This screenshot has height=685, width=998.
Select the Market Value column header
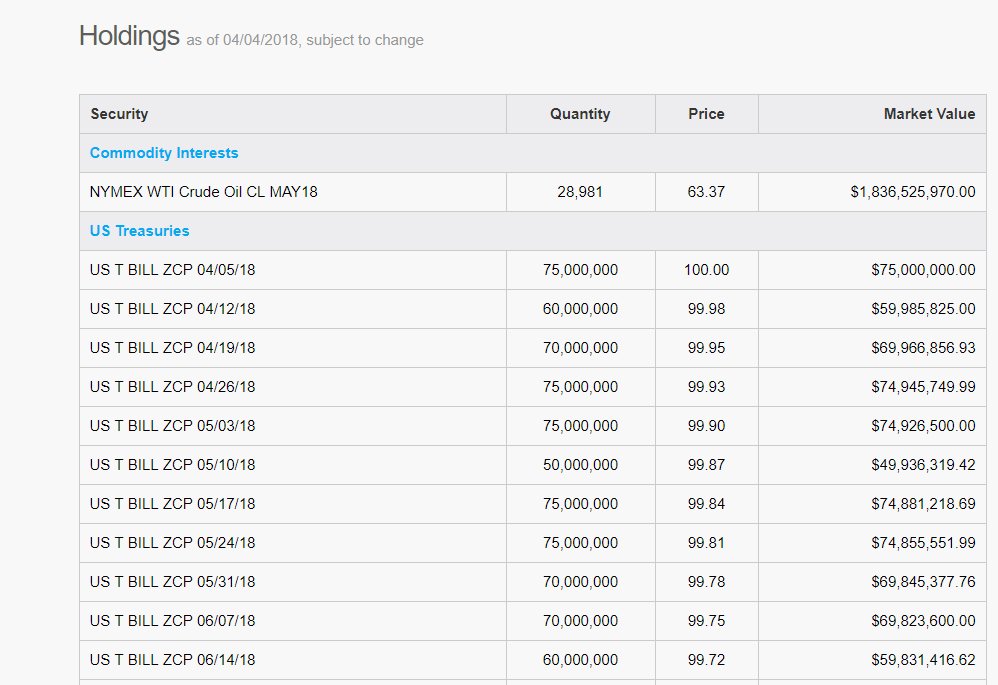point(929,114)
